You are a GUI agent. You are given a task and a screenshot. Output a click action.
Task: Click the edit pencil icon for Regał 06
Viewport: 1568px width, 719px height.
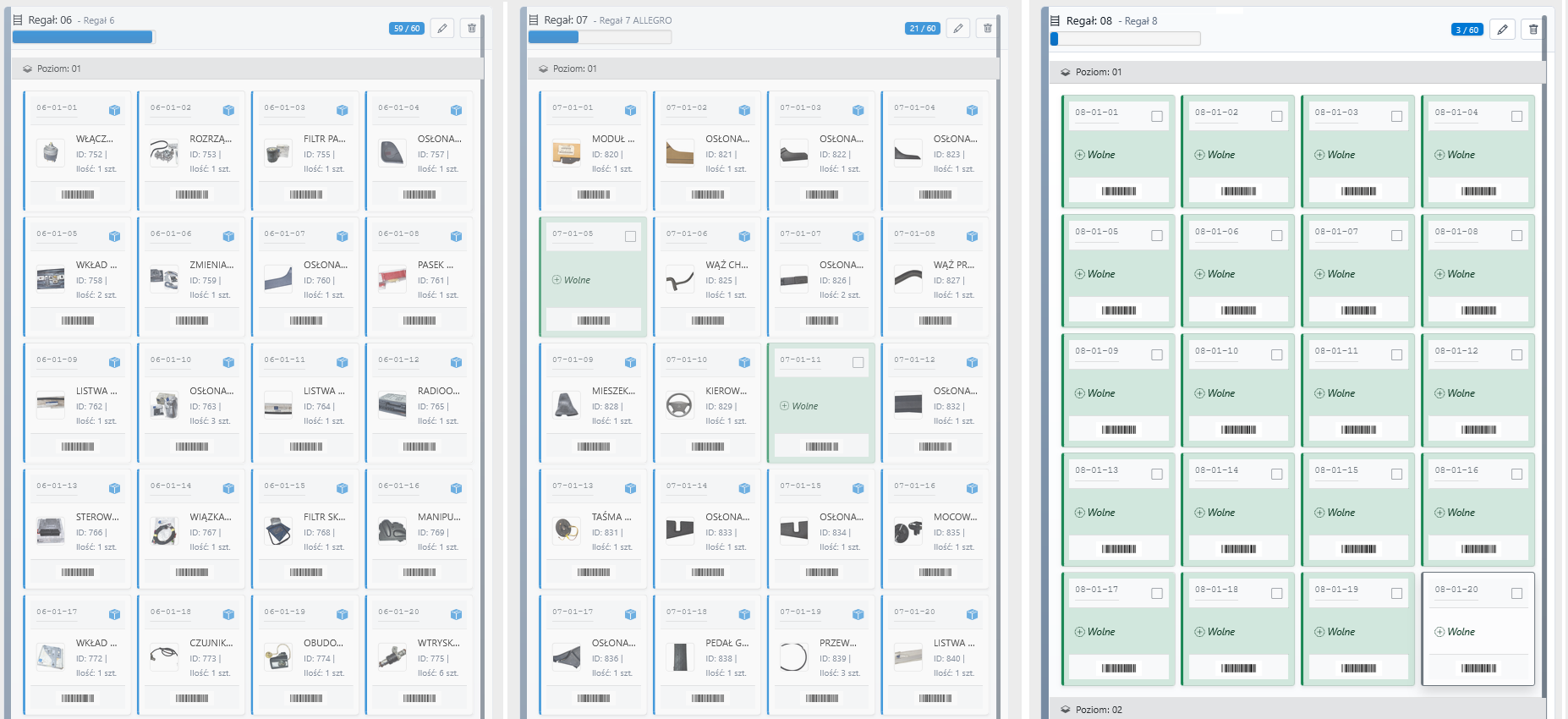tap(442, 28)
